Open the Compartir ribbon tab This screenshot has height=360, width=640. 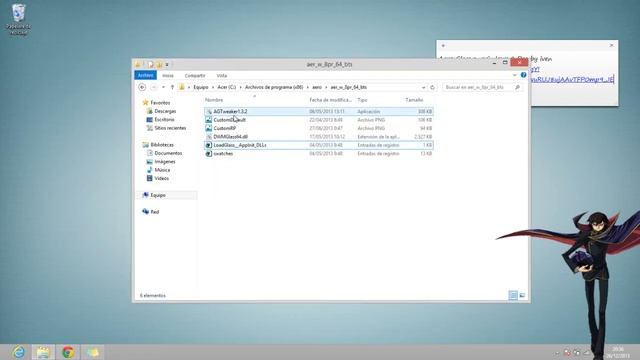pos(195,76)
